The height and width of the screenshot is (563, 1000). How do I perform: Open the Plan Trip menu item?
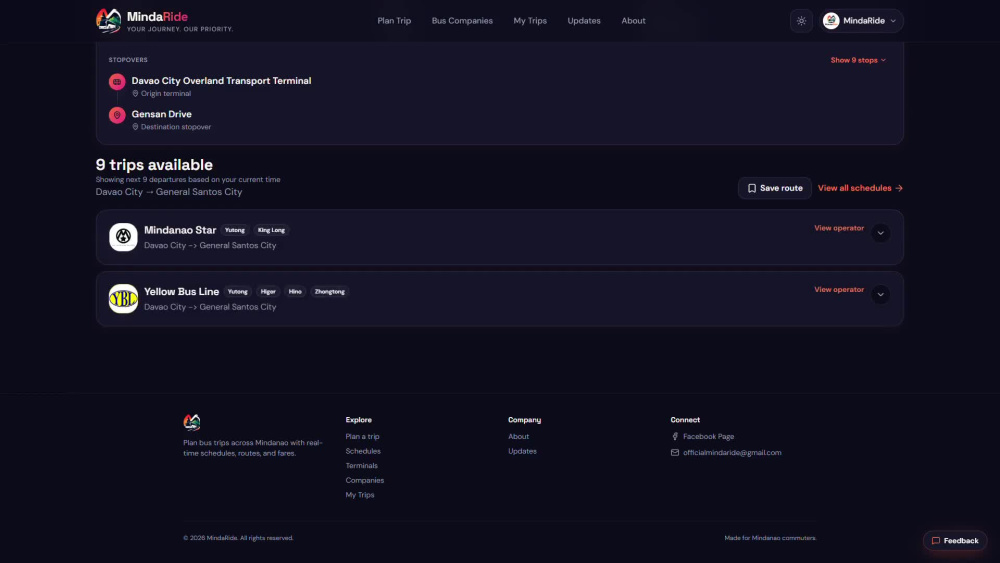[394, 21]
